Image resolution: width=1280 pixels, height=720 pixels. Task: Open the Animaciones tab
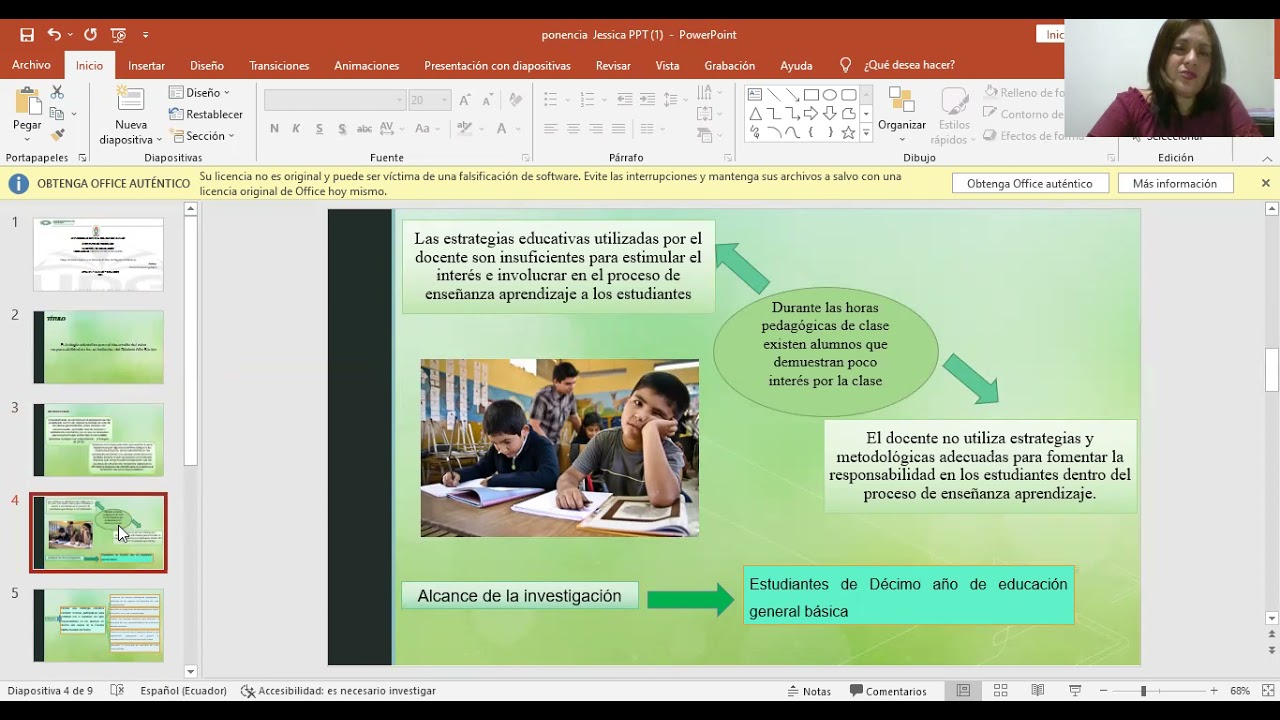366,65
